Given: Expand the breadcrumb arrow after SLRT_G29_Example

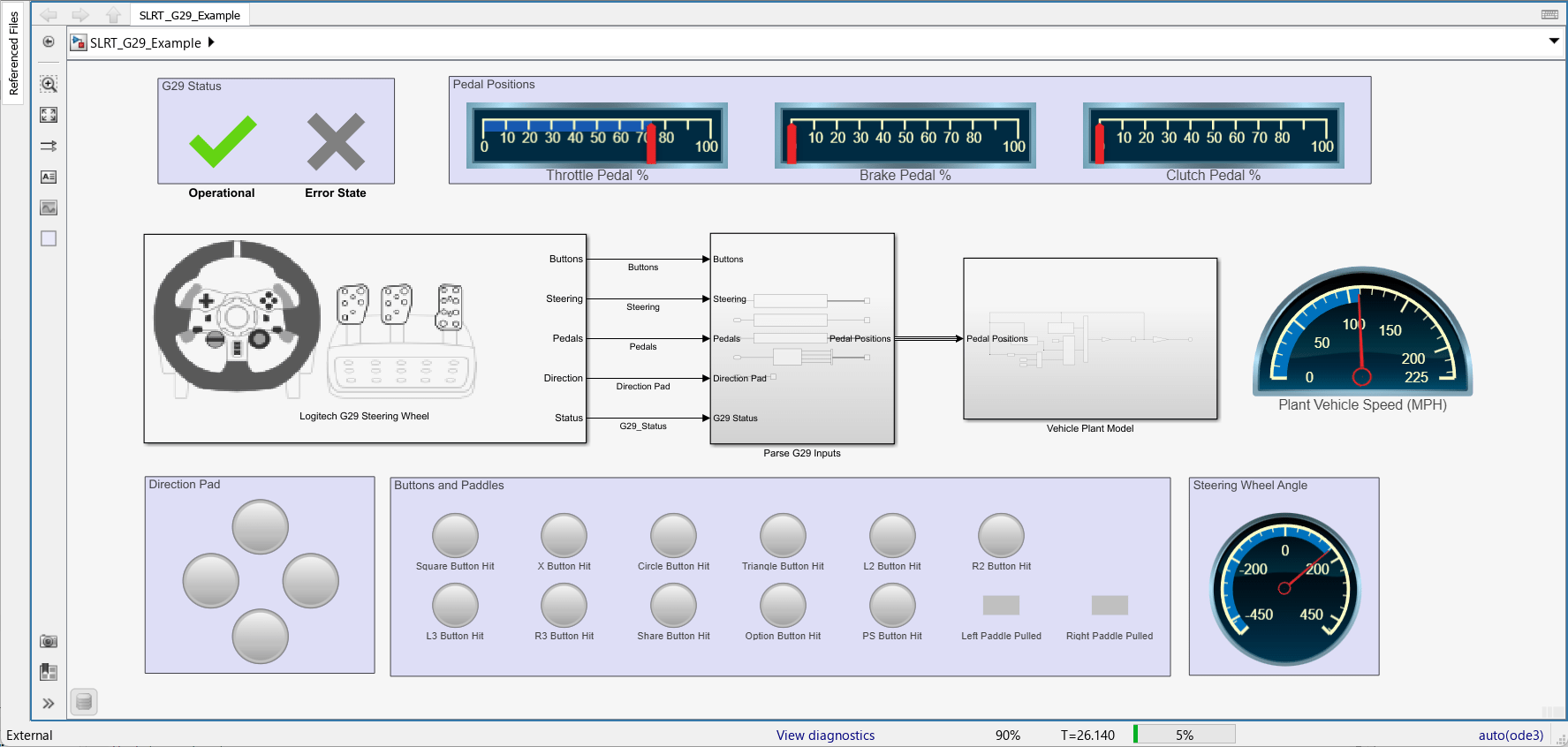Looking at the screenshot, I should tap(211, 42).
